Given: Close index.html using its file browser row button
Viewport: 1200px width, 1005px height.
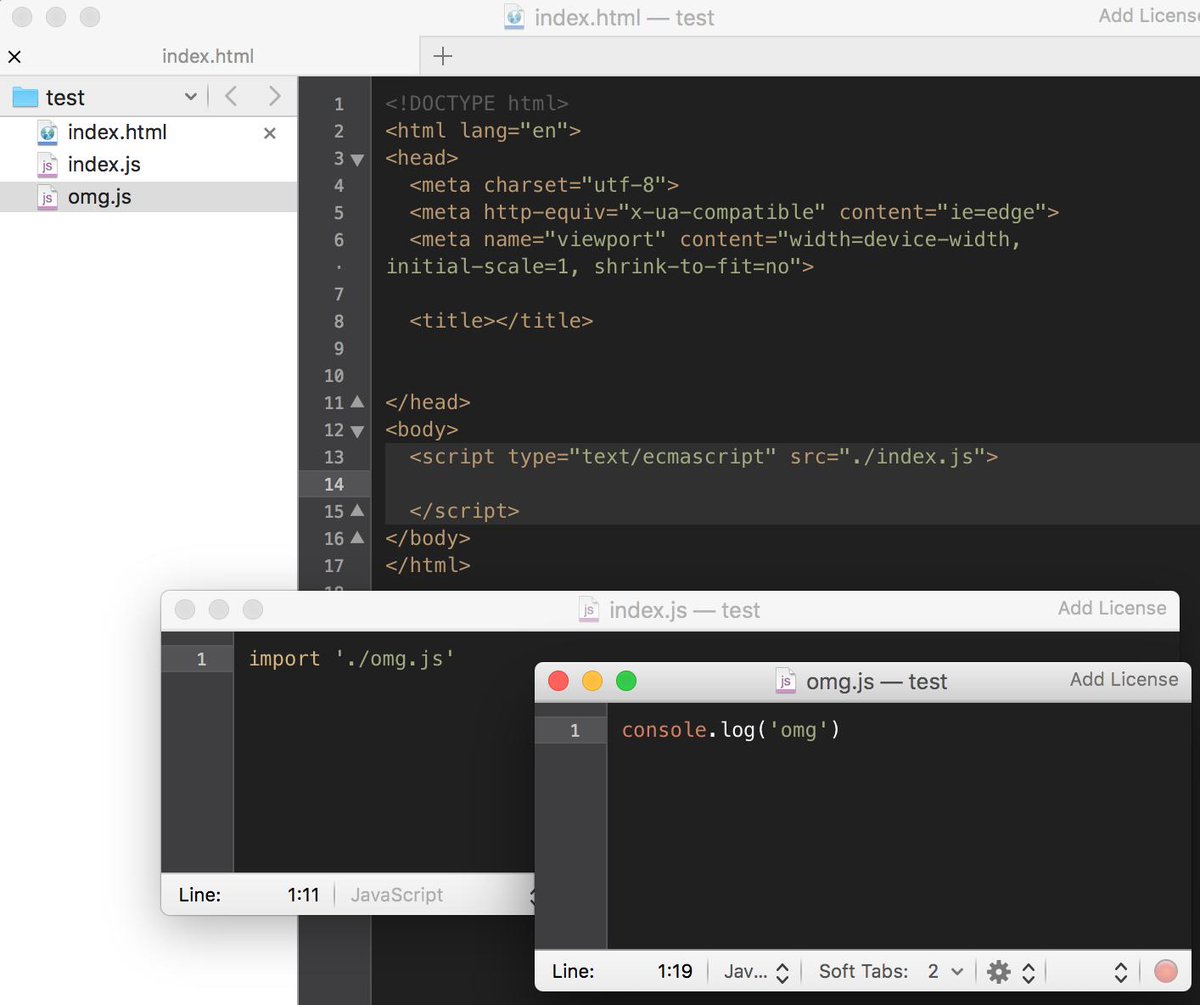Looking at the screenshot, I should (269, 133).
